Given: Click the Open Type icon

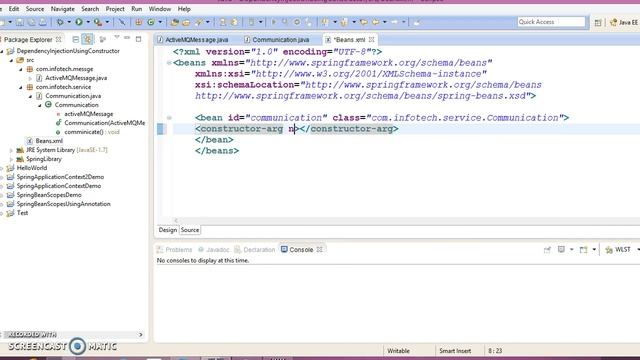Looking at the screenshot, I should pos(175,22).
